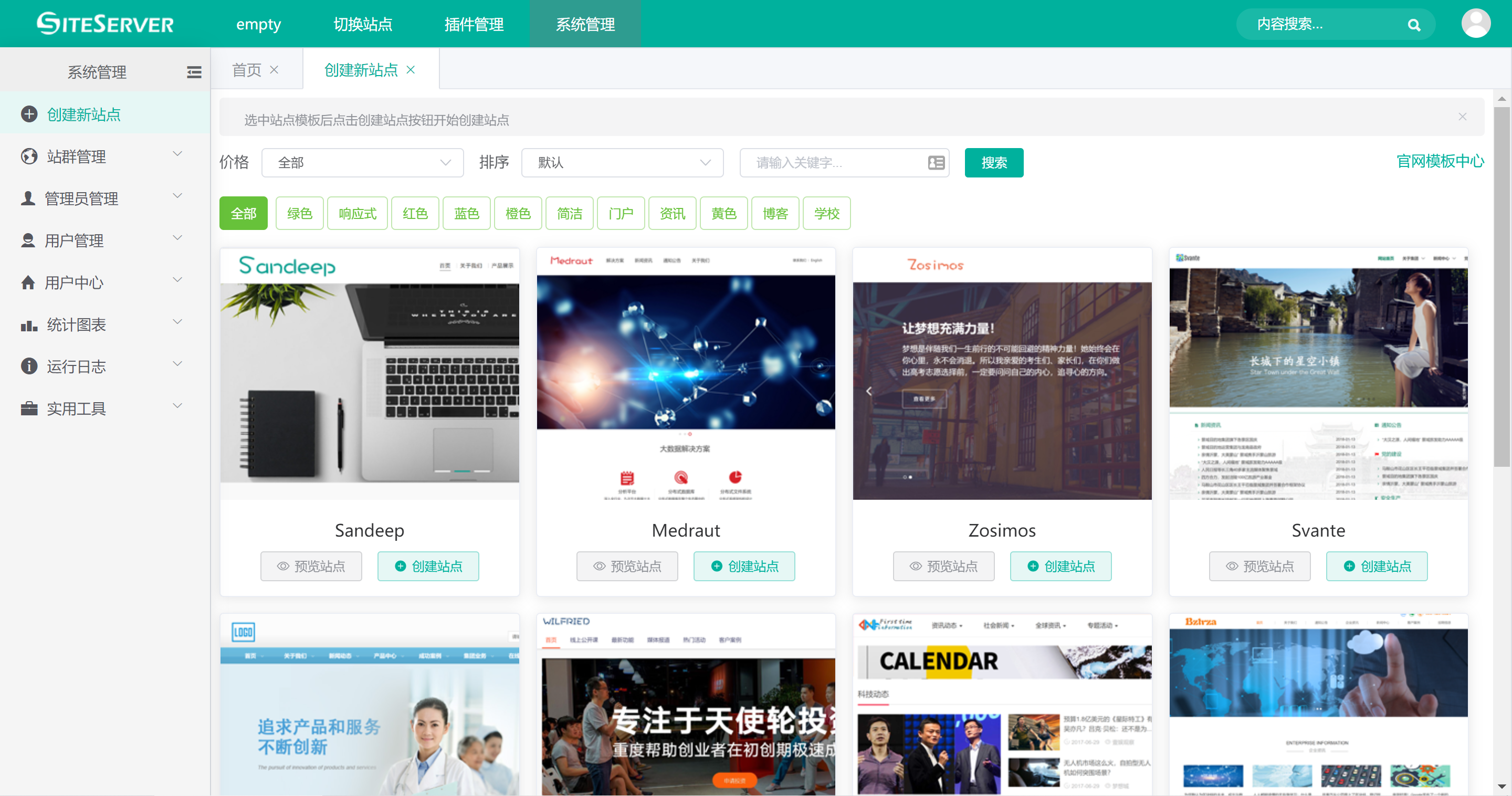Click the 实用工具 toolbox icon
Image resolution: width=1512 pixels, height=796 pixels.
[29, 408]
